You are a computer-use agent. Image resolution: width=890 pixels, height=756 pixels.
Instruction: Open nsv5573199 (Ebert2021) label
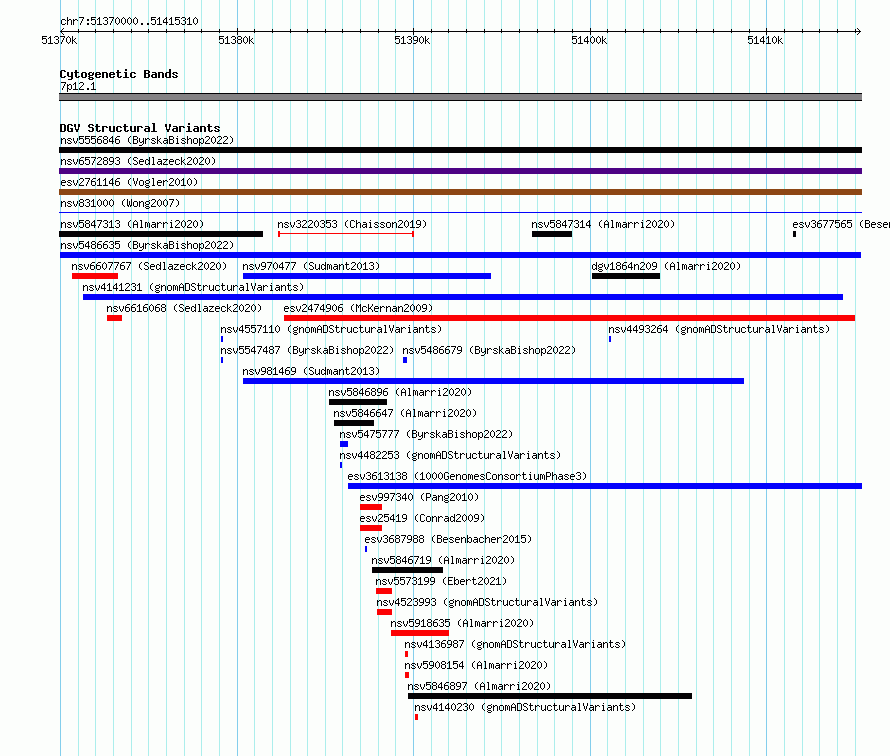[441, 581]
